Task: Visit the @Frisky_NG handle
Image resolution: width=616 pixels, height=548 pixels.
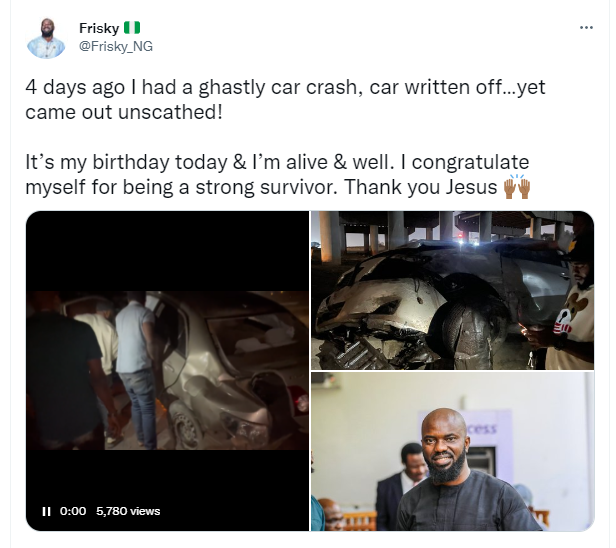Action: click(x=116, y=46)
